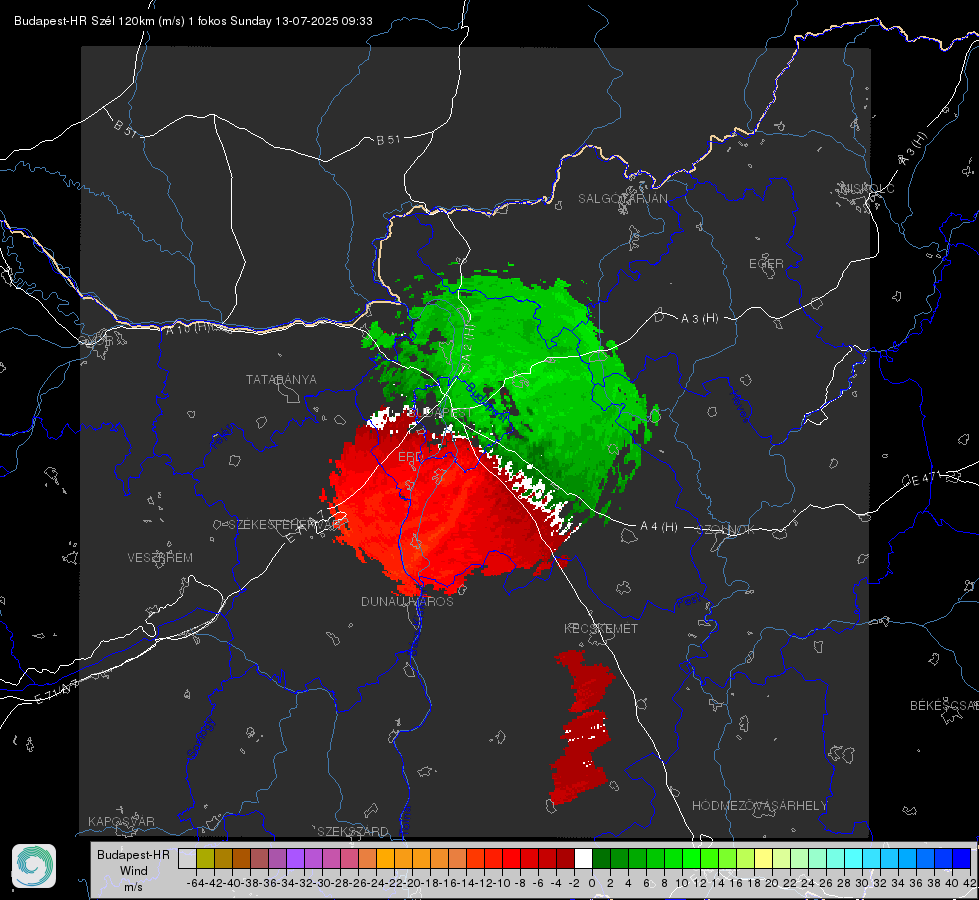Click the MISKOLC city label
This screenshot has width=979, height=900.
point(867,188)
